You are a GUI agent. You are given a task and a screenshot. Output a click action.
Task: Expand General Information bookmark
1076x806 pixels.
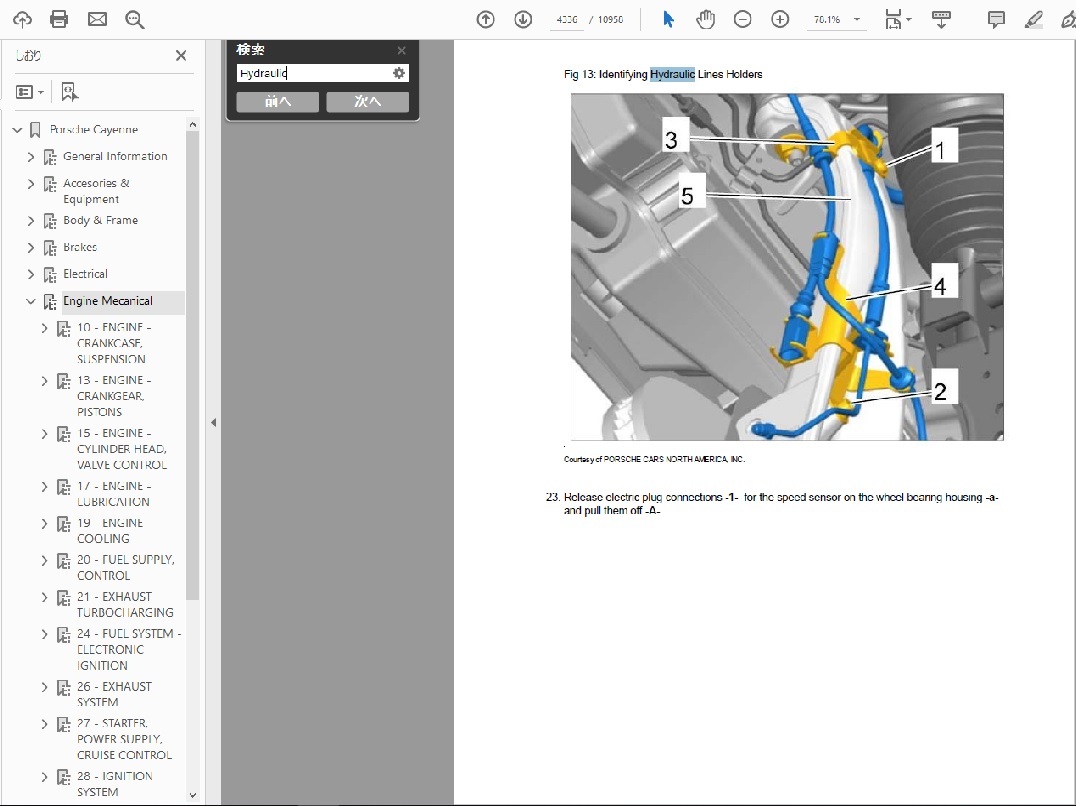pos(31,156)
